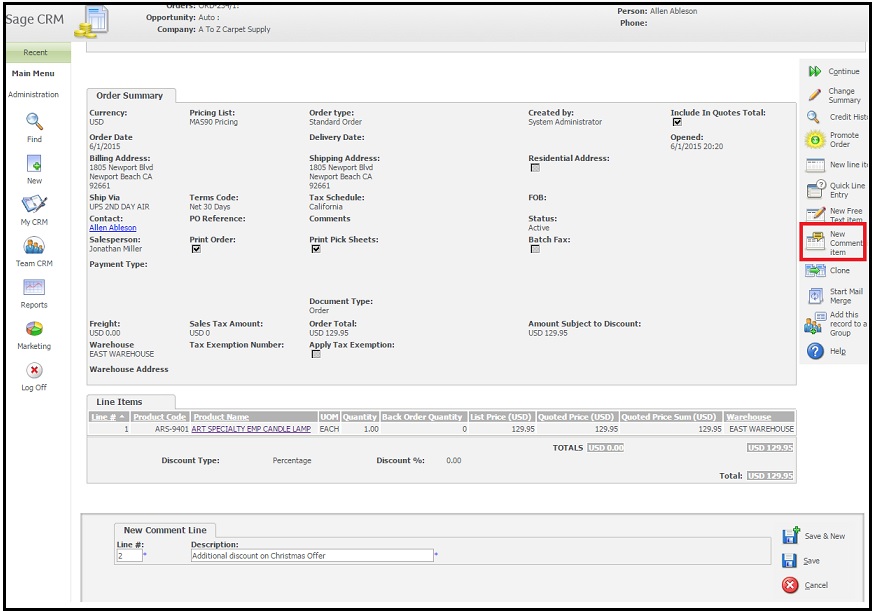
Task: Sort by Warehouse column header
Action: tap(749, 417)
